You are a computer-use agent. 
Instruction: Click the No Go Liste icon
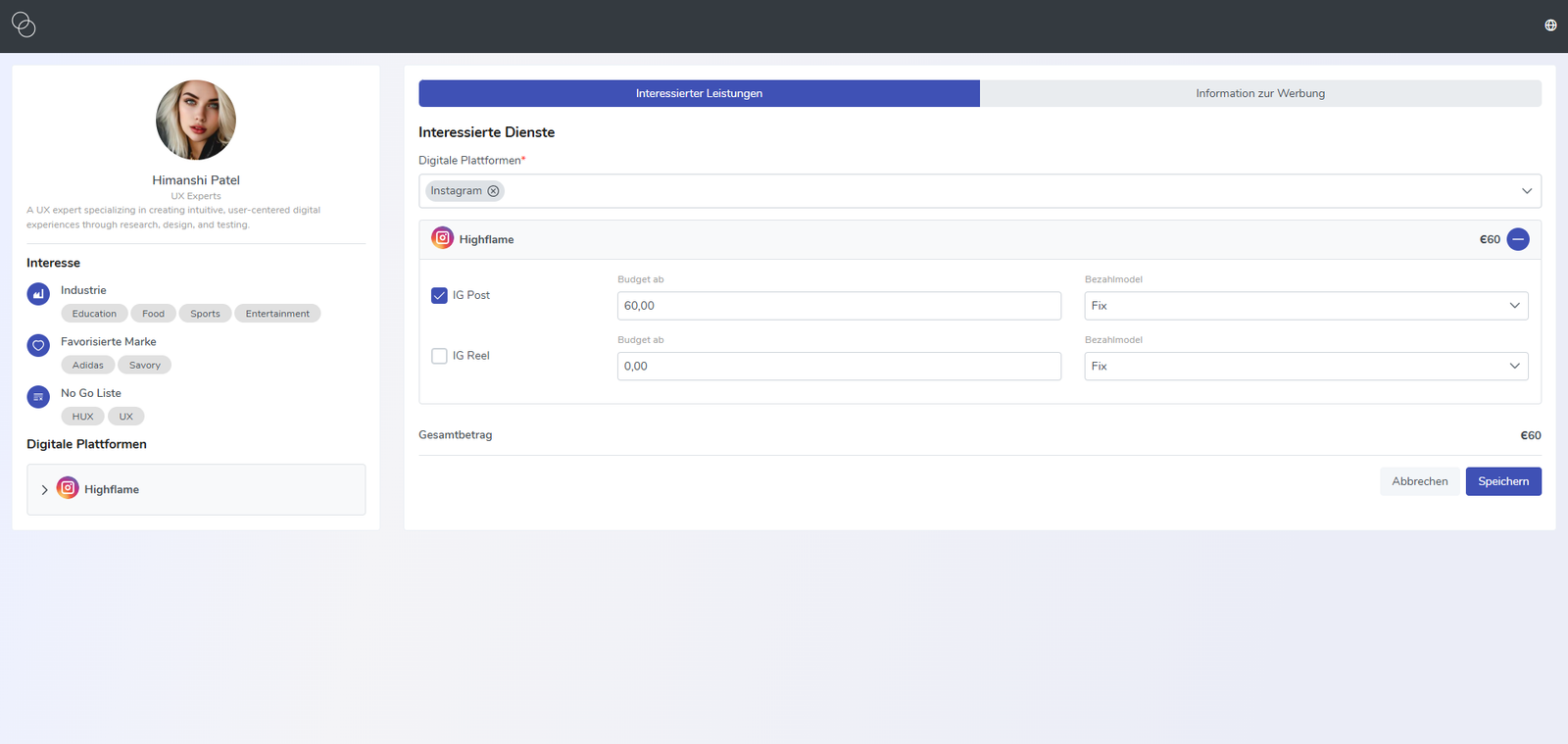38,397
